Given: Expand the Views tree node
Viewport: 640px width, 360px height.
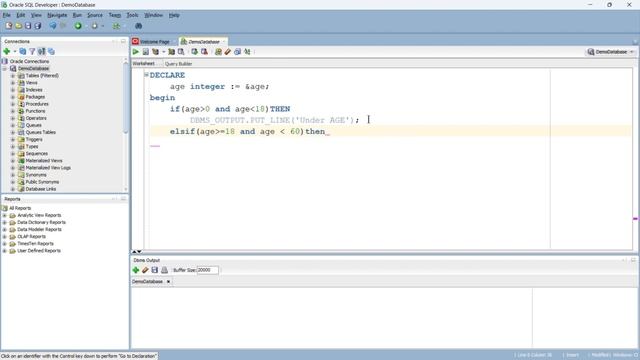Looking at the screenshot, I should pyautogui.click(x=13, y=83).
